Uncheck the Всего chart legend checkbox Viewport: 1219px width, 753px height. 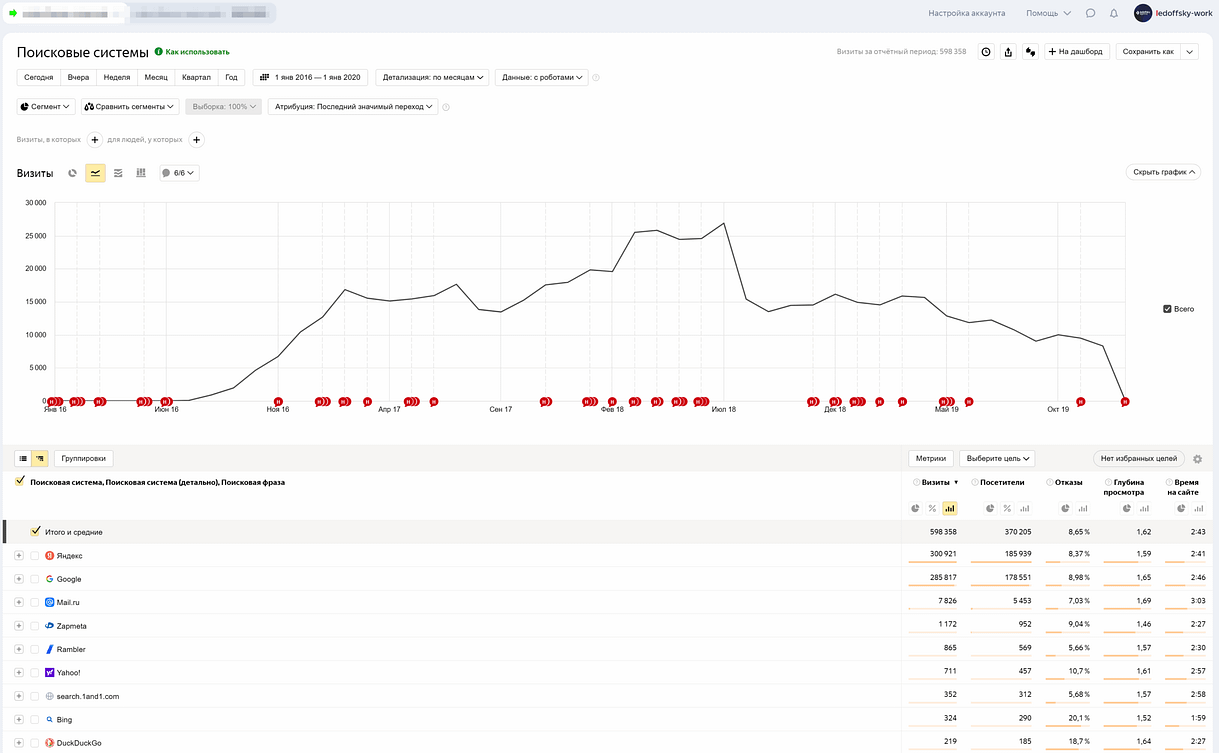[x=1167, y=309]
